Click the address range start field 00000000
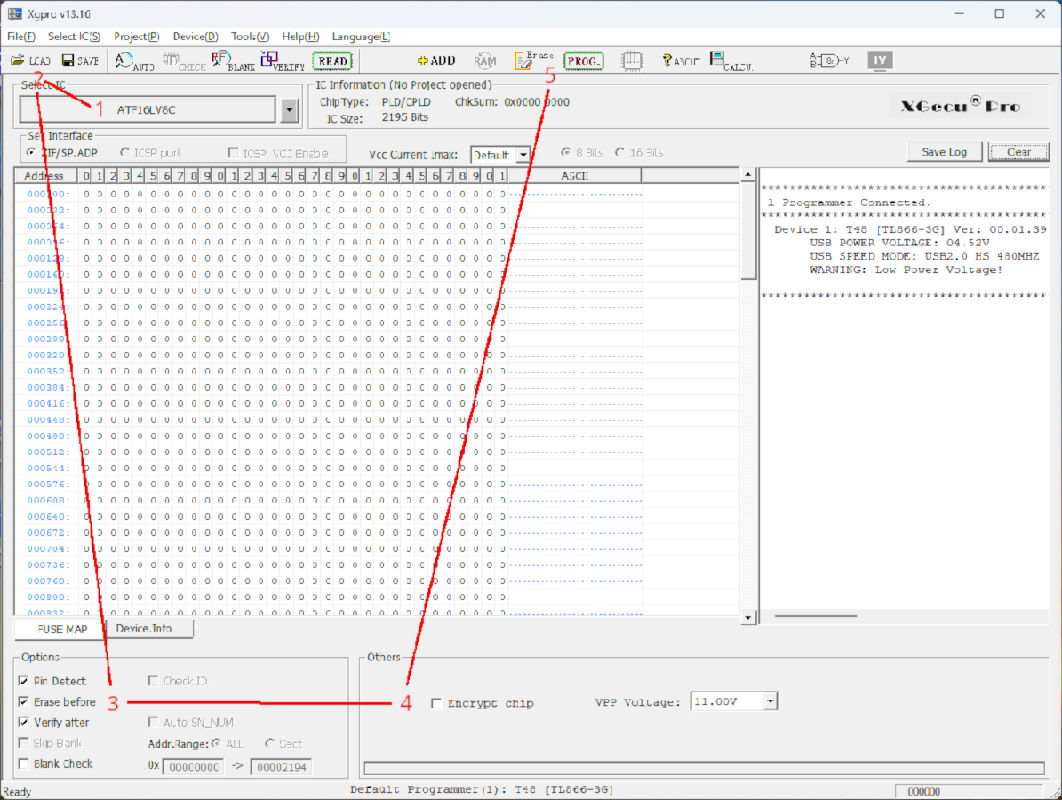Viewport: 1062px width, 800px height. tap(193, 767)
